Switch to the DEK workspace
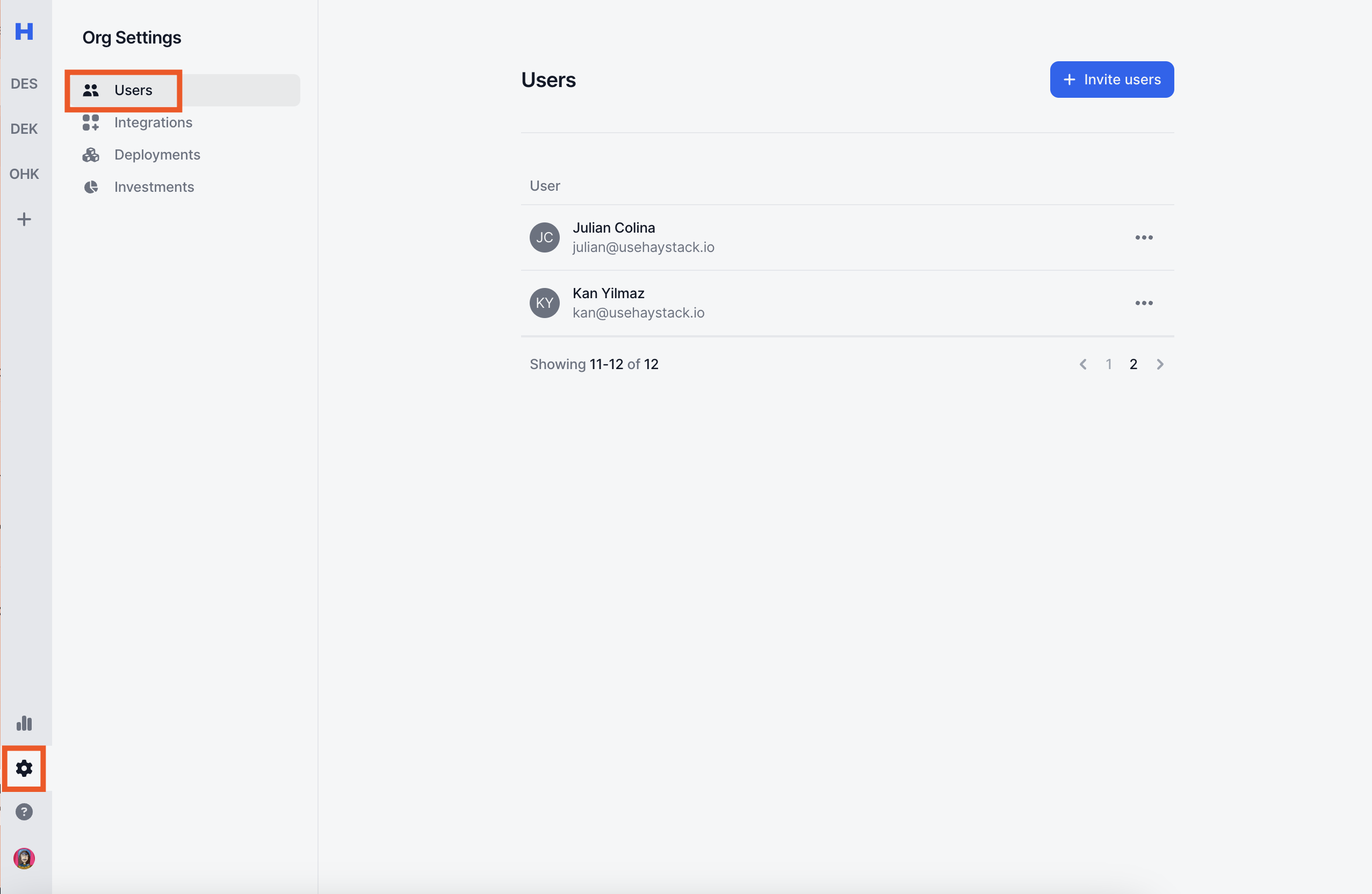Image resolution: width=1372 pixels, height=894 pixels. click(24, 128)
